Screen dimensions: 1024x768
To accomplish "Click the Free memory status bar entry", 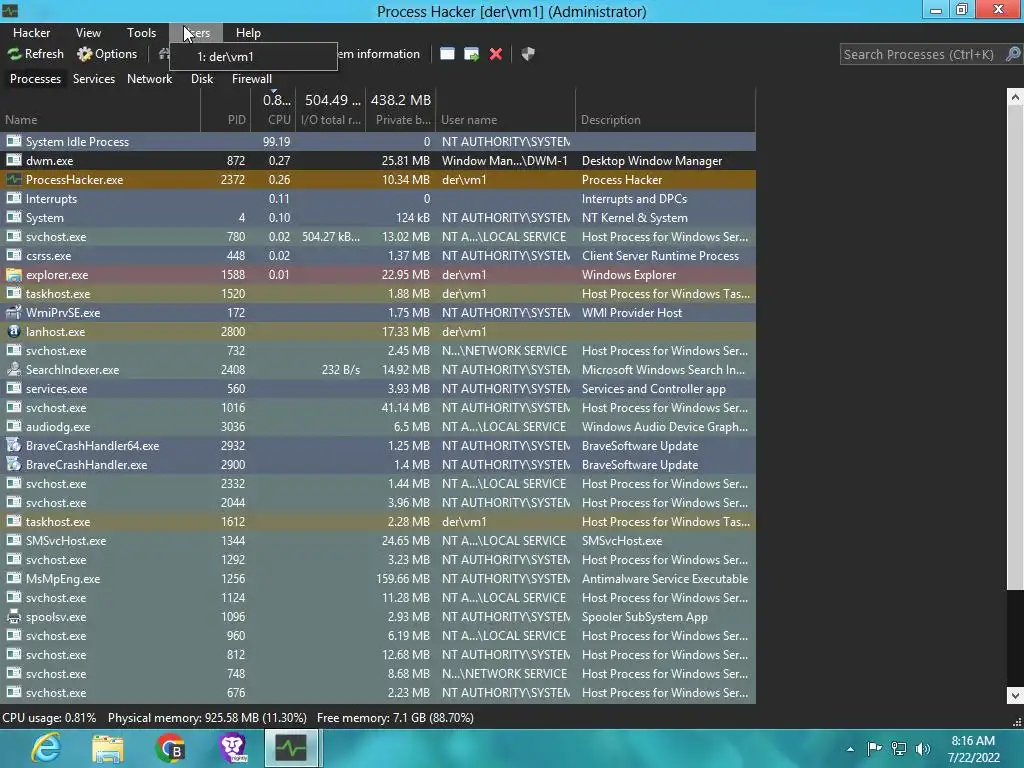I will (395, 718).
